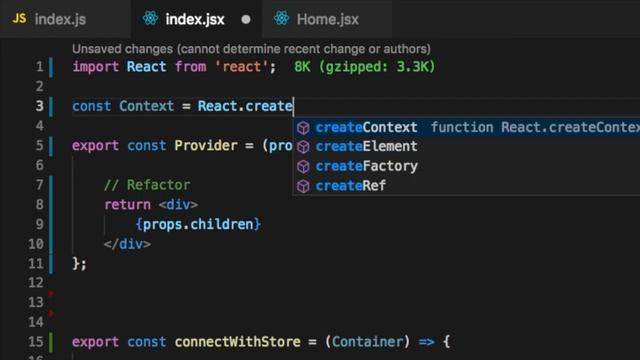The height and width of the screenshot is (360, 640).
Task: Open the Home.jsx tab
Action: point(327,19)
